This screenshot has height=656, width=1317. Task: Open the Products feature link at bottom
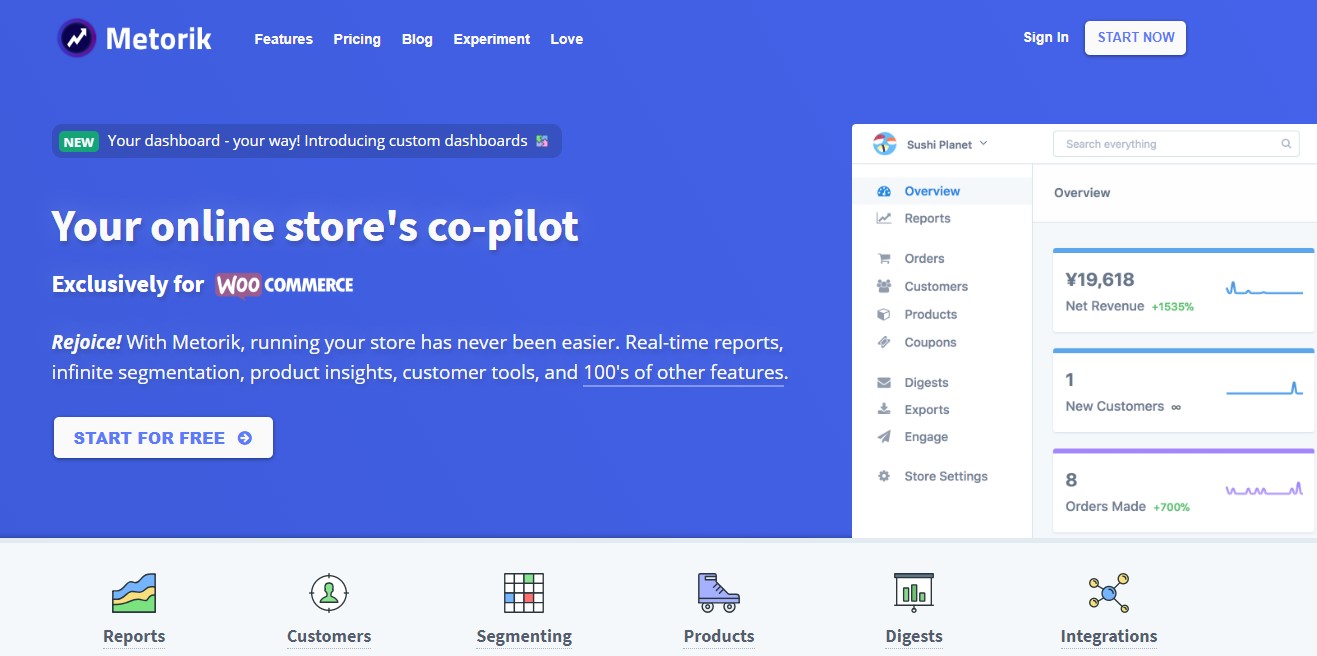coord(719,636)
